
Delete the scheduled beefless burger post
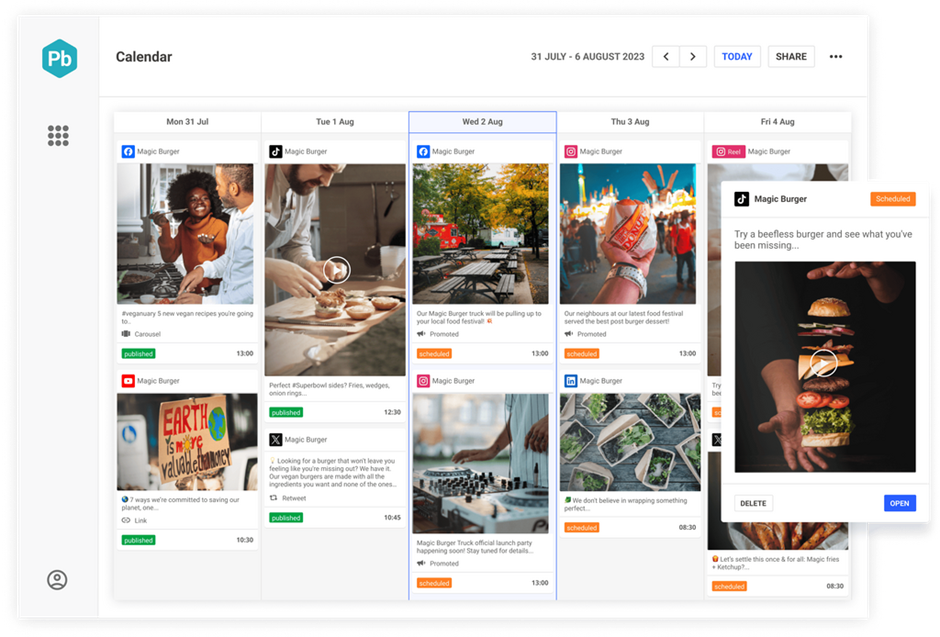coord(753,503)
